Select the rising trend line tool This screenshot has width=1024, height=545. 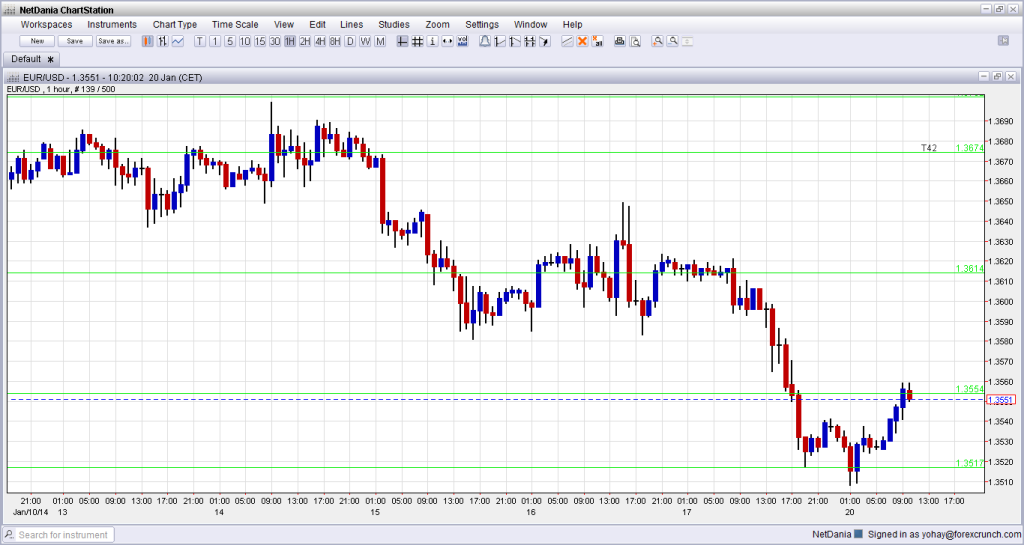tap(500, 41)
